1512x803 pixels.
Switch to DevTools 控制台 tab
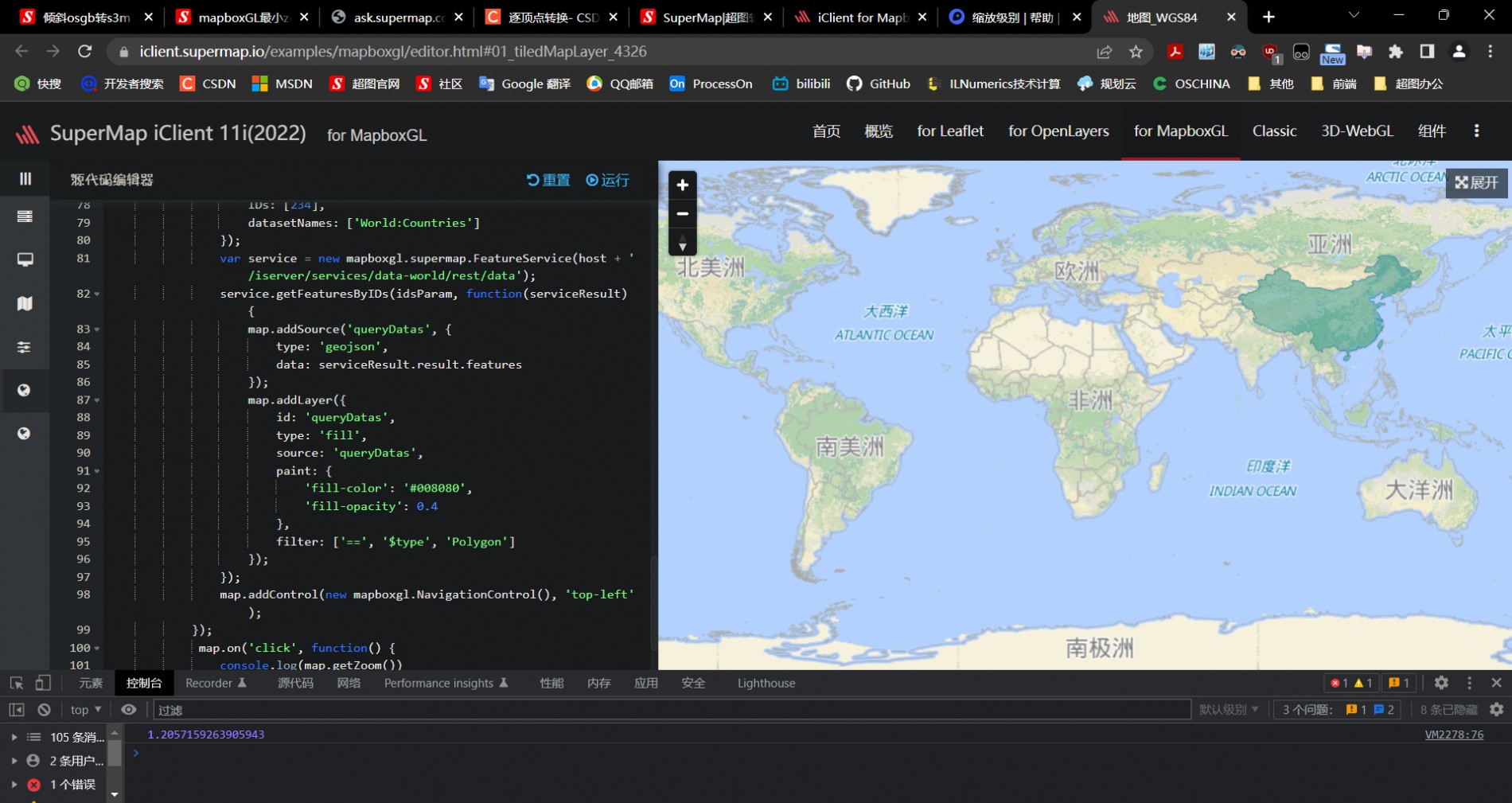[144, 683]
